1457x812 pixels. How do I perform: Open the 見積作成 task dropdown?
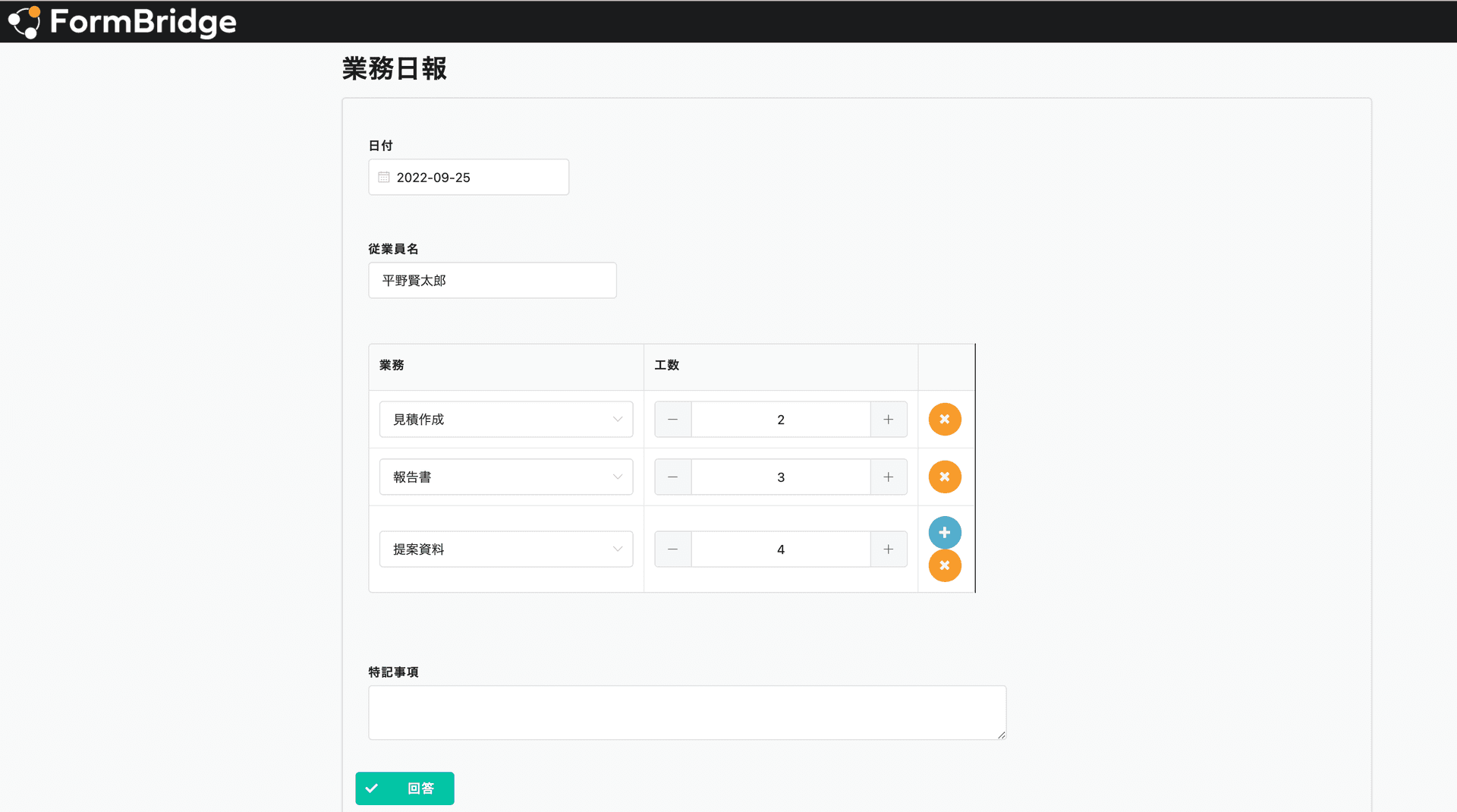click(506, 420)
